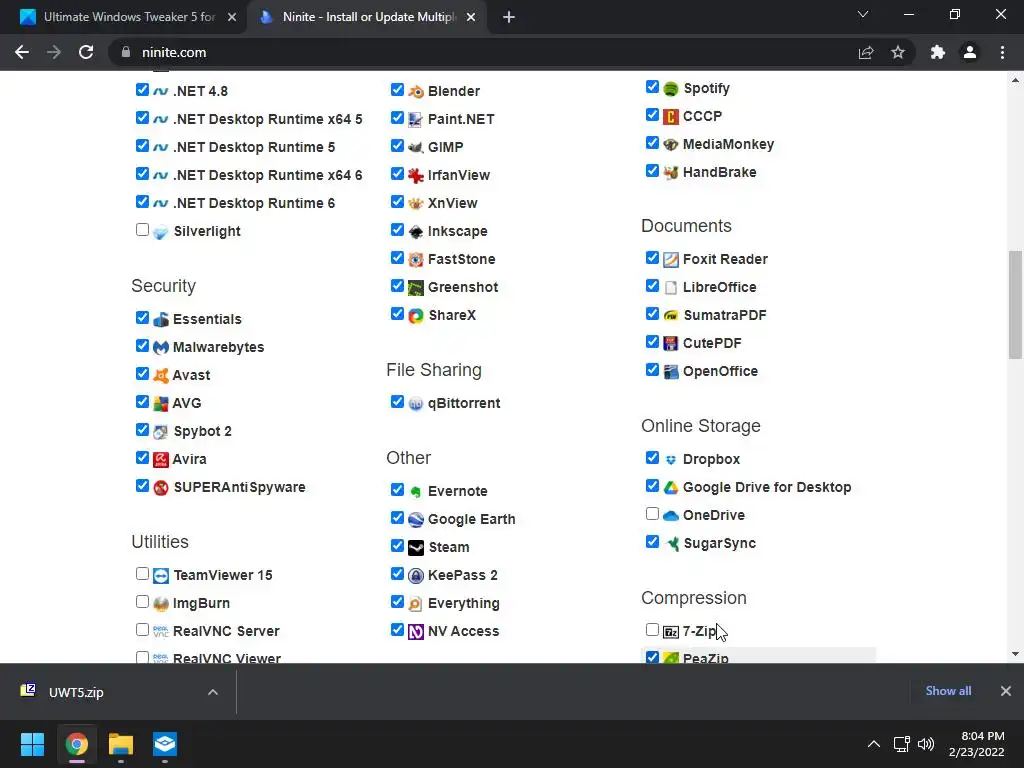This screenshot has width=1024, height=768.
Task: Uncheck the XnView checkbox
Action: pyautogui.click(x=397, y=202)
